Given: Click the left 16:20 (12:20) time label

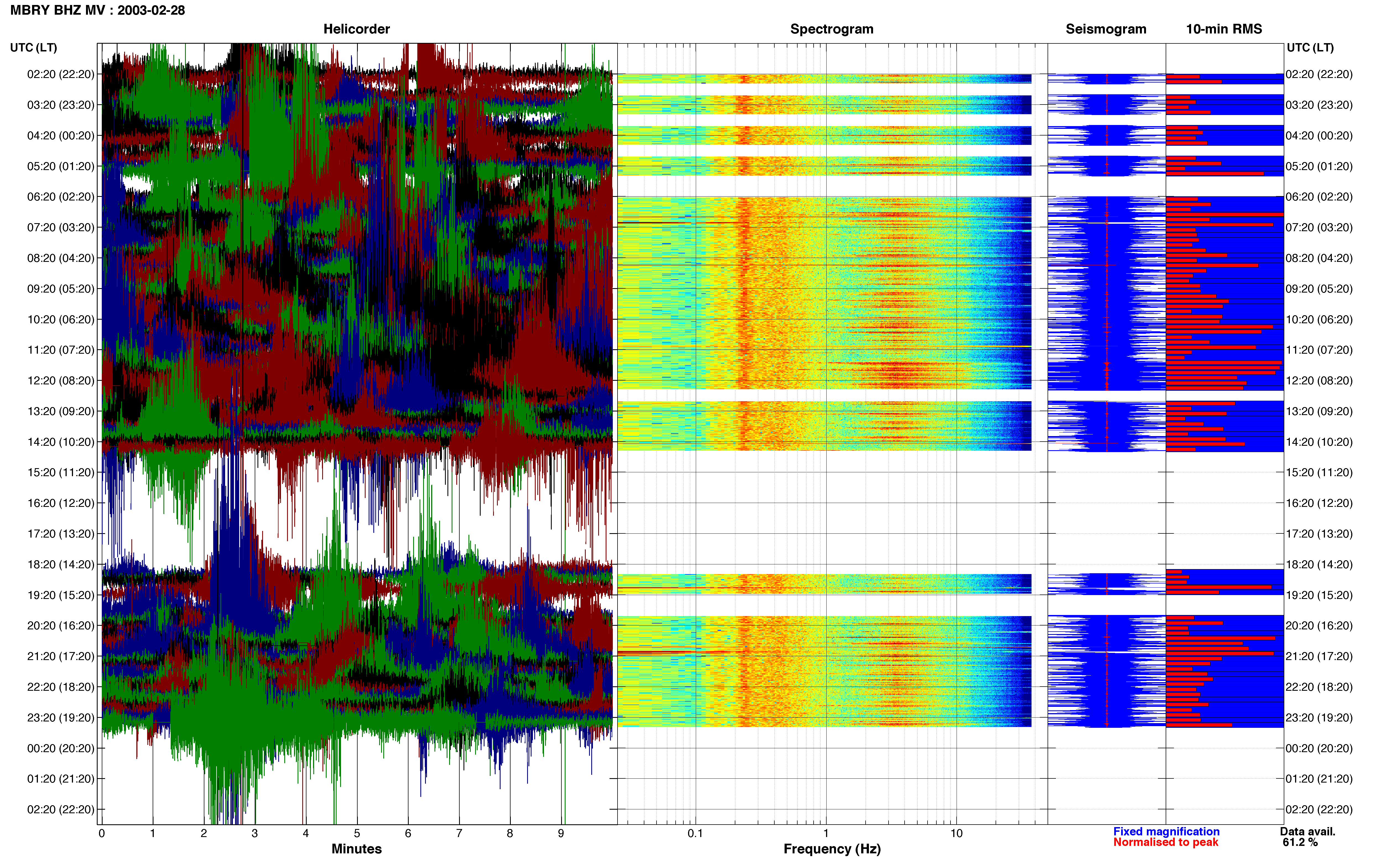Looking at the screenshot, I should pyautogui.click(x=61, y=503).
